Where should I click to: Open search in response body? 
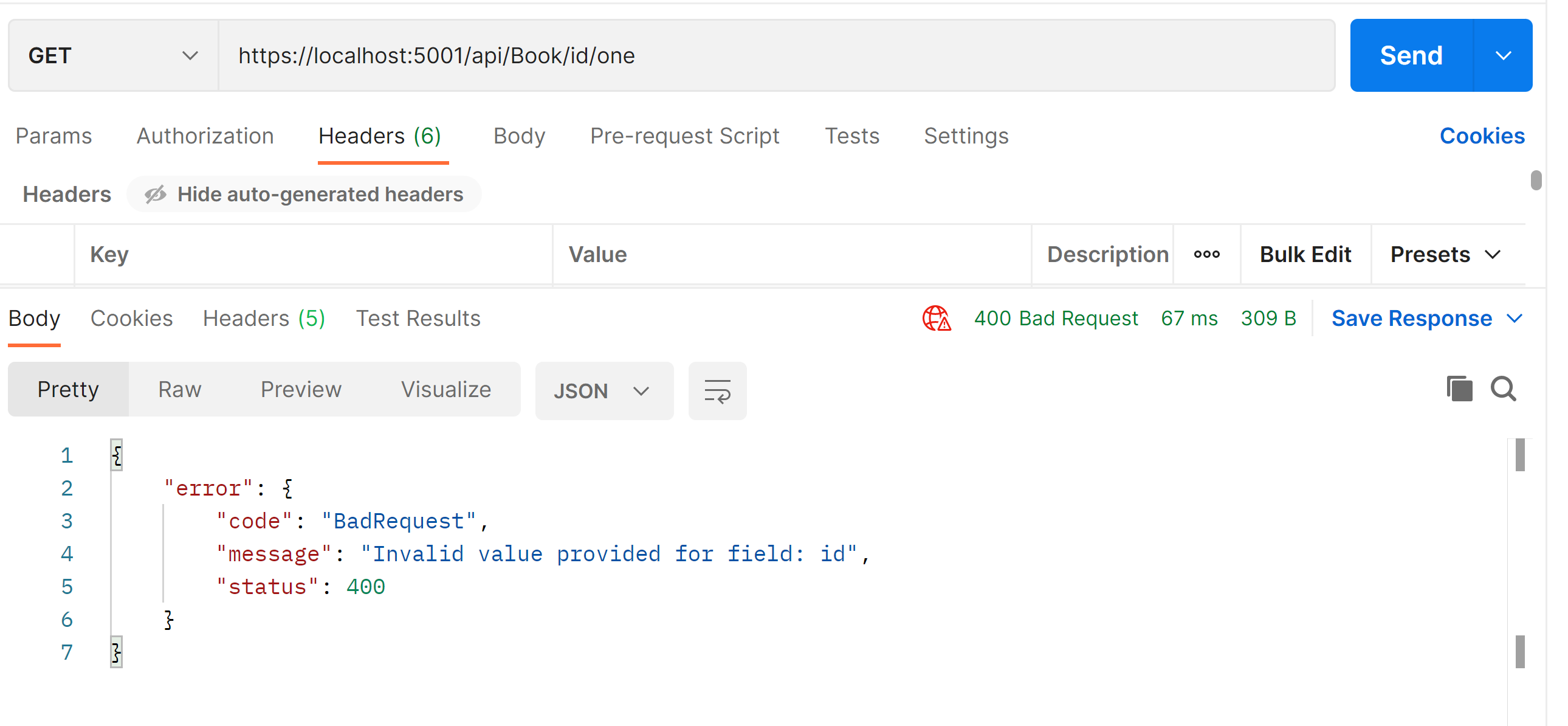[x=1503, y=389]
